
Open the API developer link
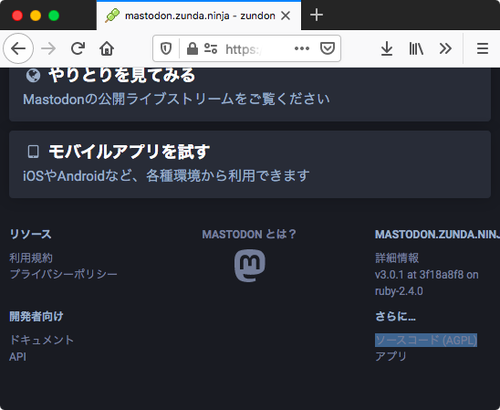[18, 357]
